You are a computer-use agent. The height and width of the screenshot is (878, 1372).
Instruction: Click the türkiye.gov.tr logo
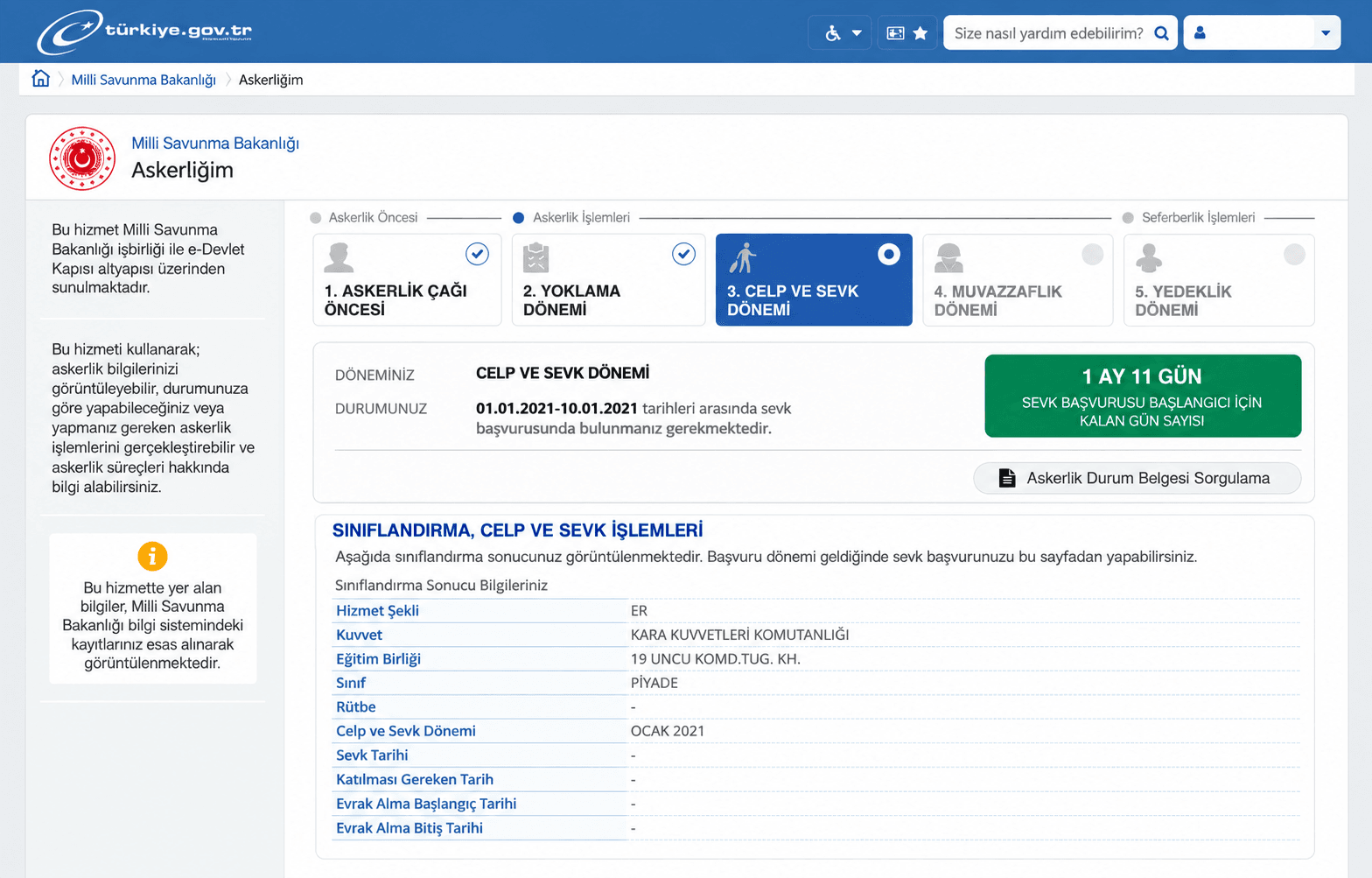pos(144,32)
